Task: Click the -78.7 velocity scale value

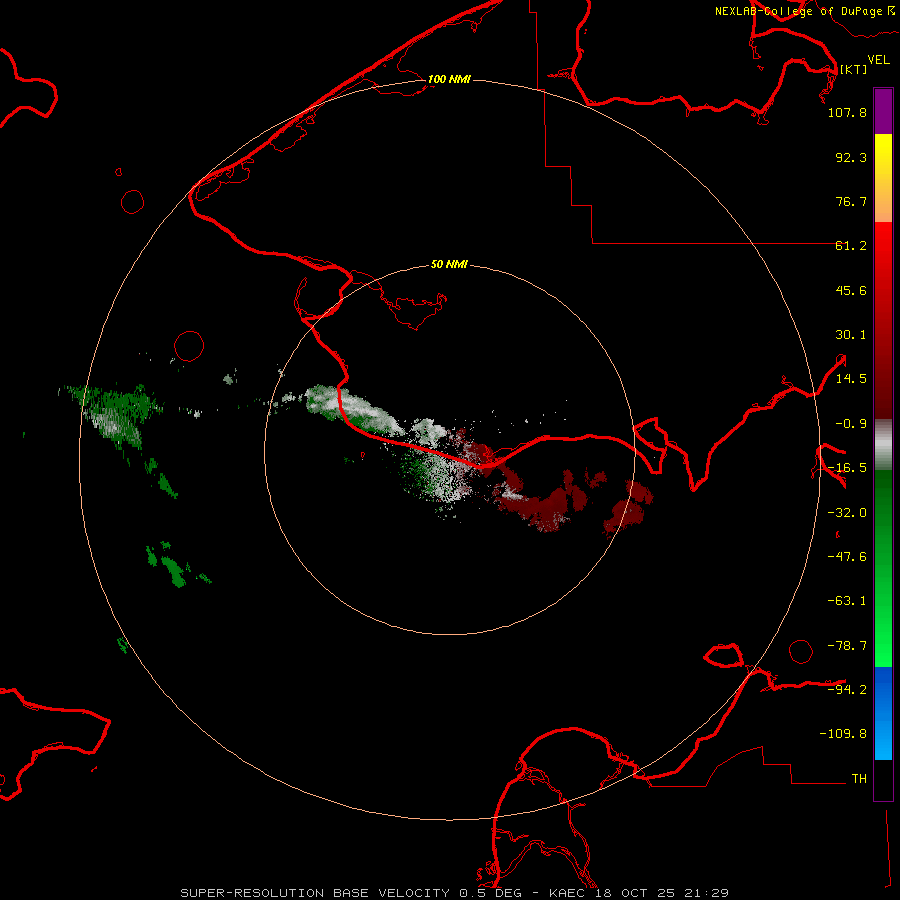Action: tap(847, 646)
